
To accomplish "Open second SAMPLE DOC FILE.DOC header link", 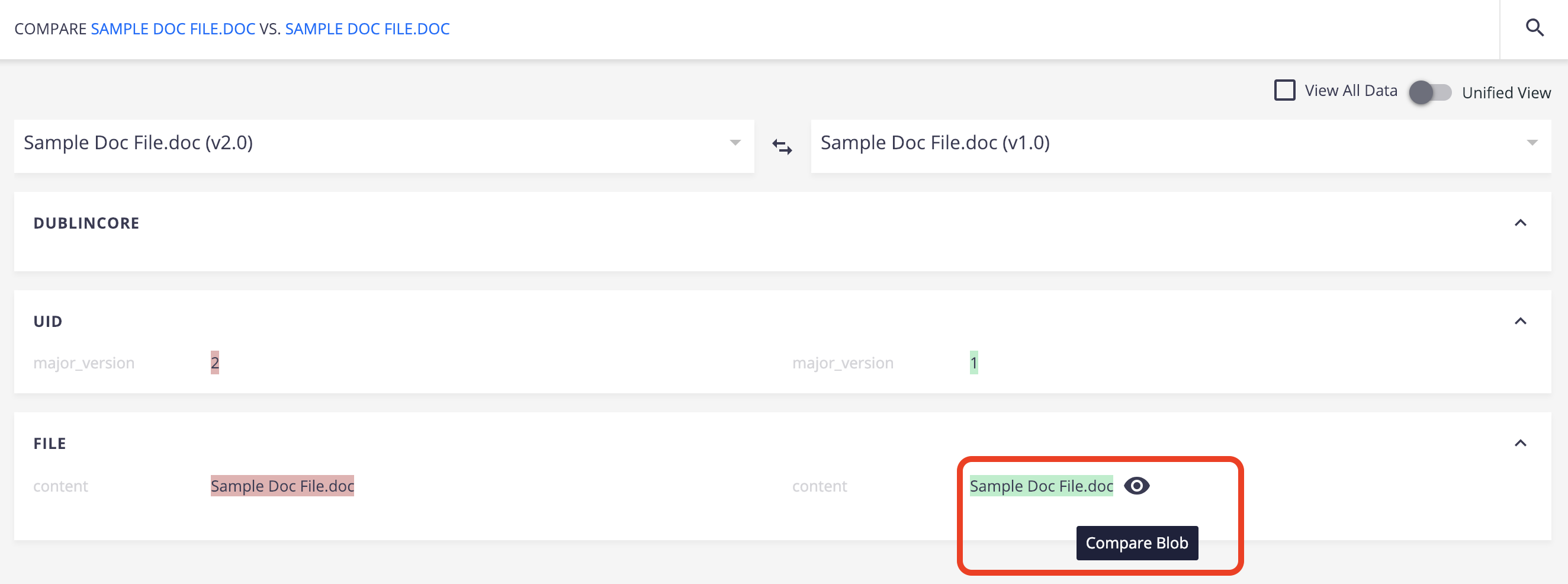I will pyautogui.click(x=367, y=28).
